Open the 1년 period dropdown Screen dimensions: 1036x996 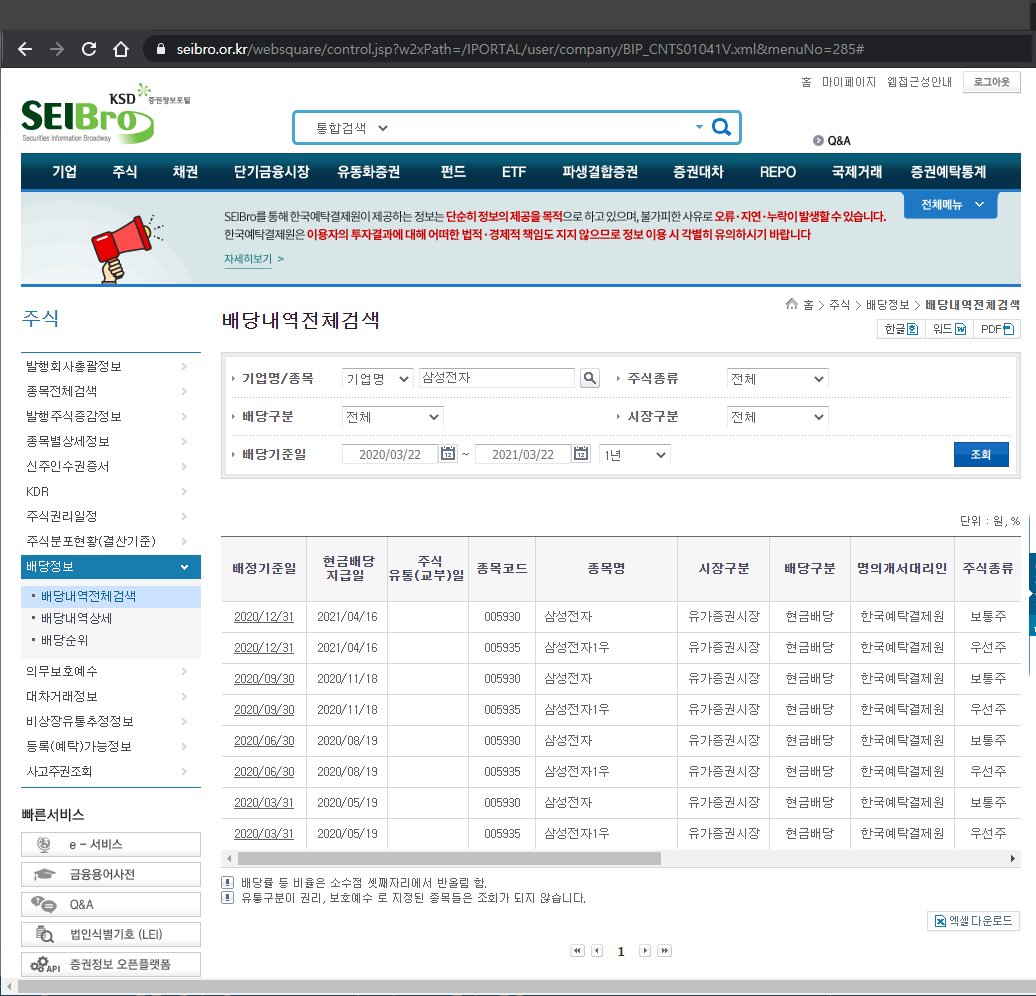tap(635, 455)
